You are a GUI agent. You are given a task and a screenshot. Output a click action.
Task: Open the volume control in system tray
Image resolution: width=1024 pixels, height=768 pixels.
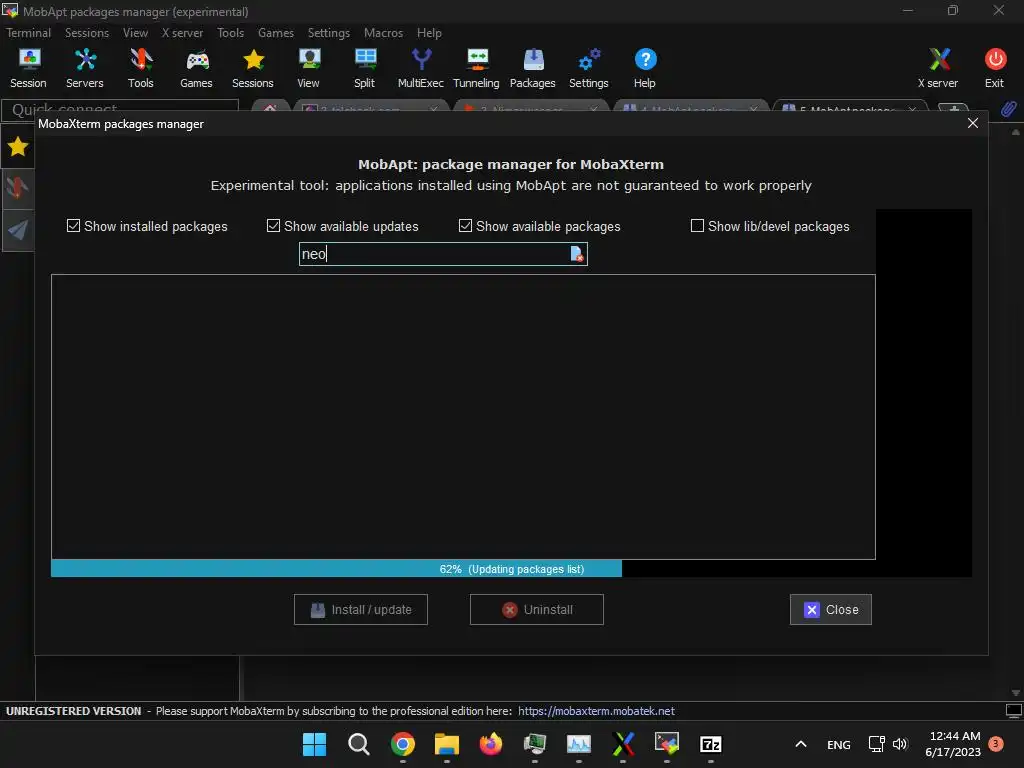900,744
